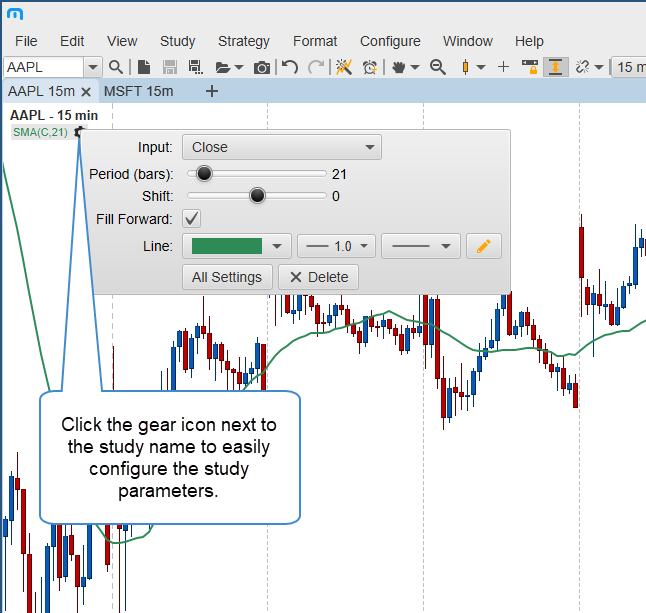Click the symbol search magnifier icon
Viewport: 646px width, 613px height.
coord(116,67)
